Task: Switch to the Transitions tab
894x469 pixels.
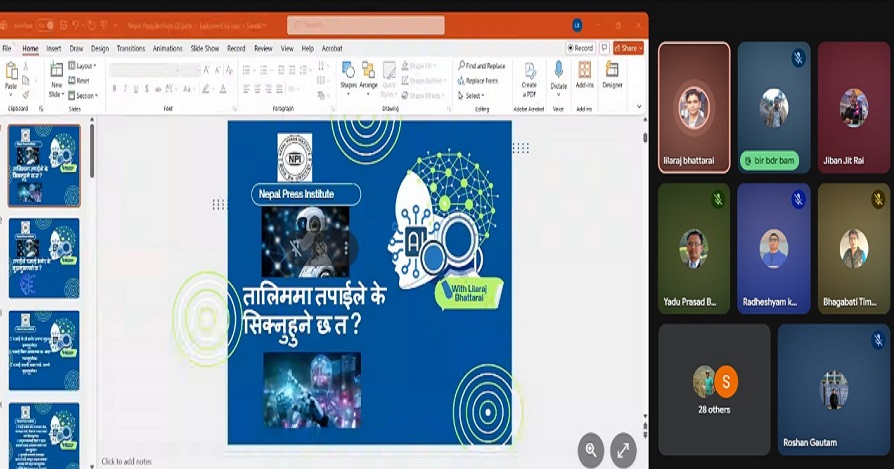Action: coord(130,48)
